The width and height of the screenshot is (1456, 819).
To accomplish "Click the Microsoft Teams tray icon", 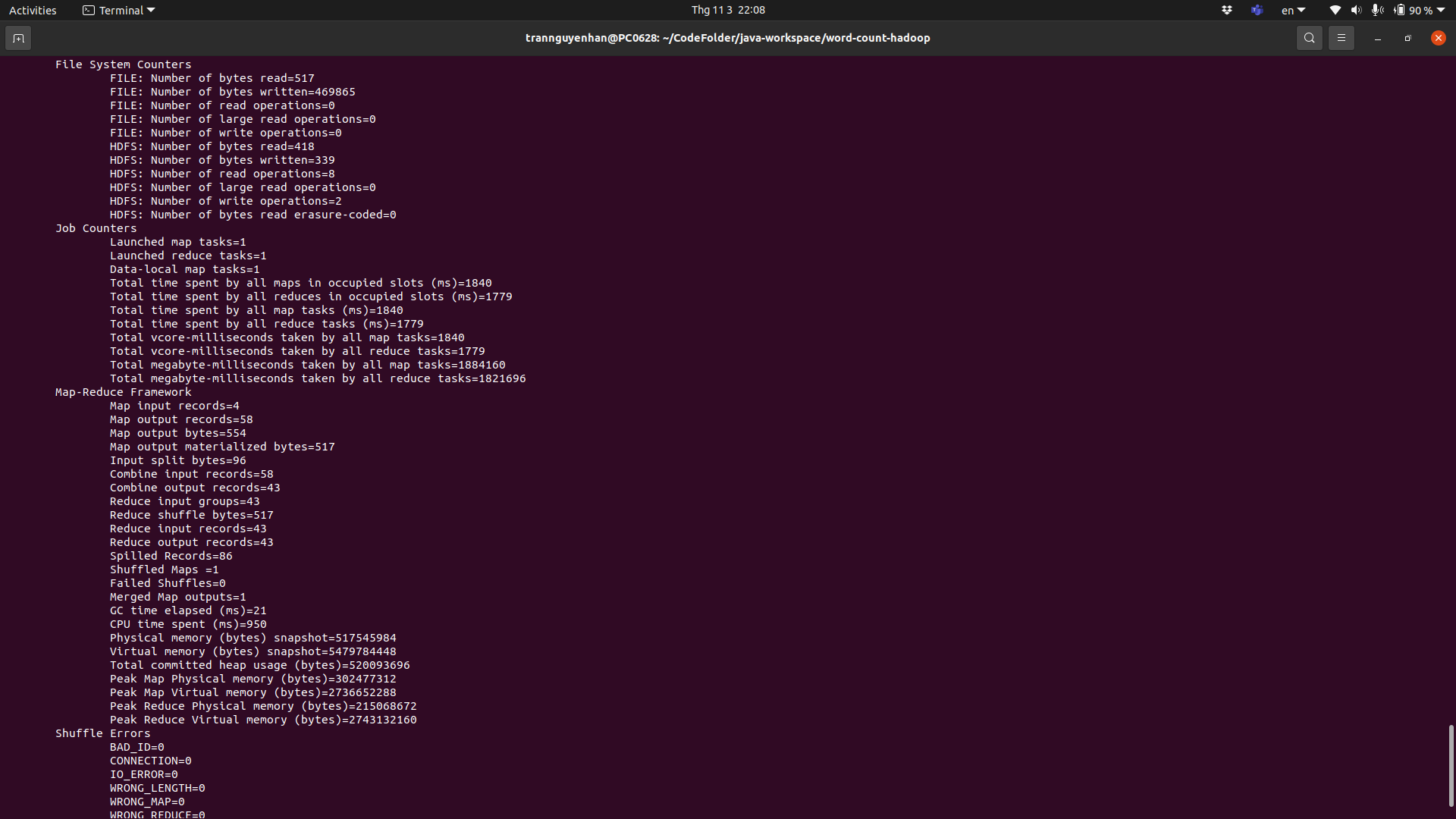I will pyautogui.click(x=1257, y=10).
